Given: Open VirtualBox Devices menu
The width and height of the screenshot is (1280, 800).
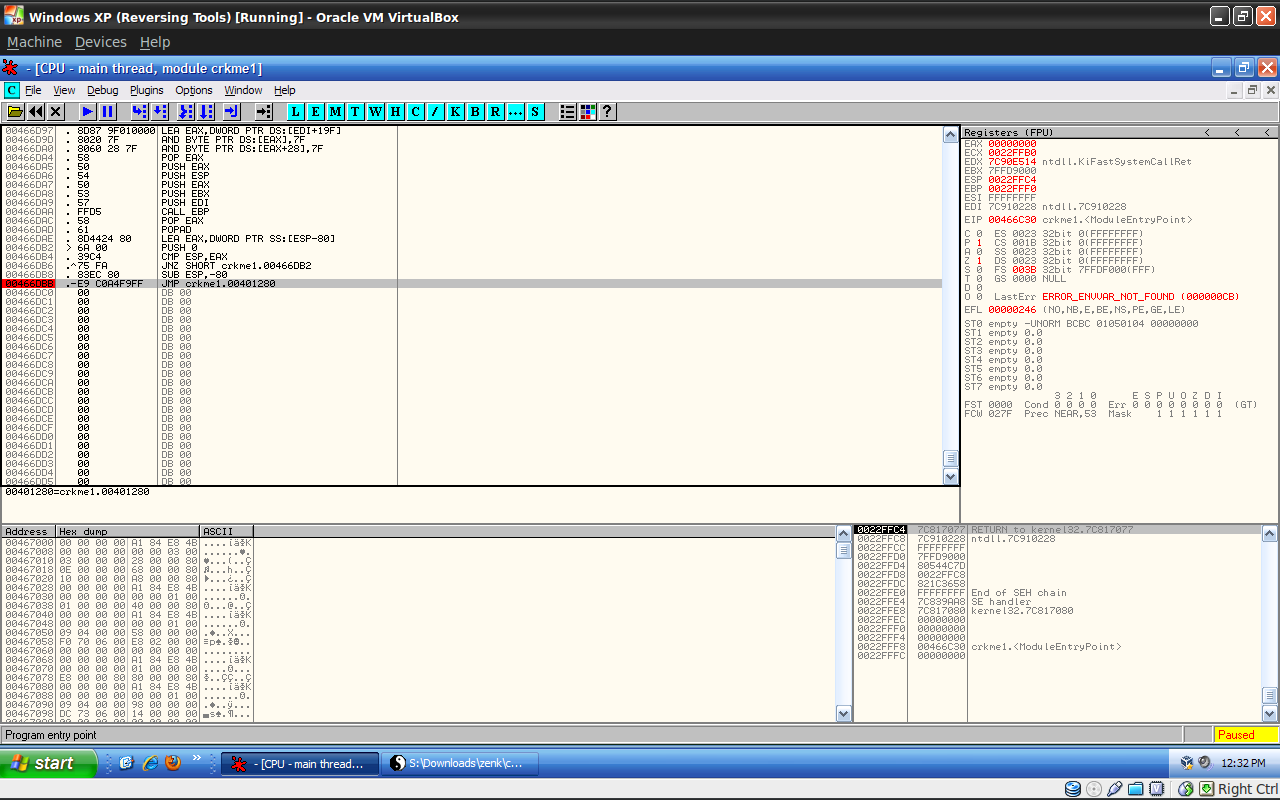Looking at the screenshot, I should coord(101,42).
